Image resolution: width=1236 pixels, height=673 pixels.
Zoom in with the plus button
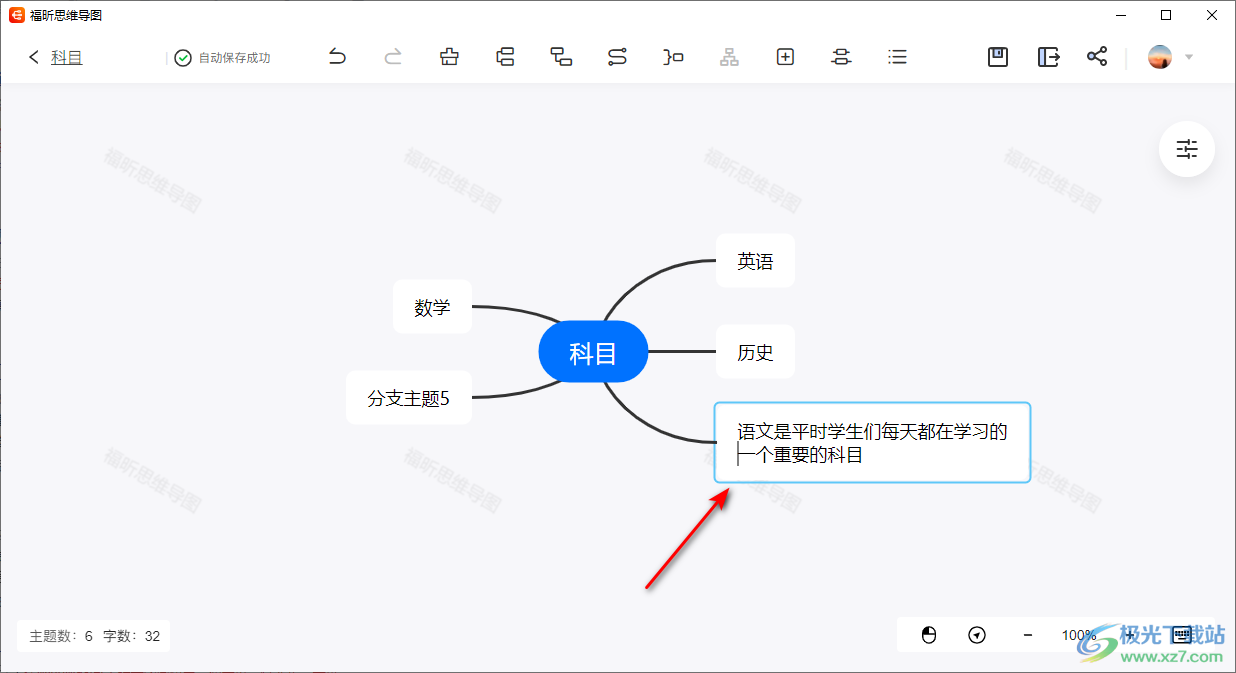(1130, 635)
